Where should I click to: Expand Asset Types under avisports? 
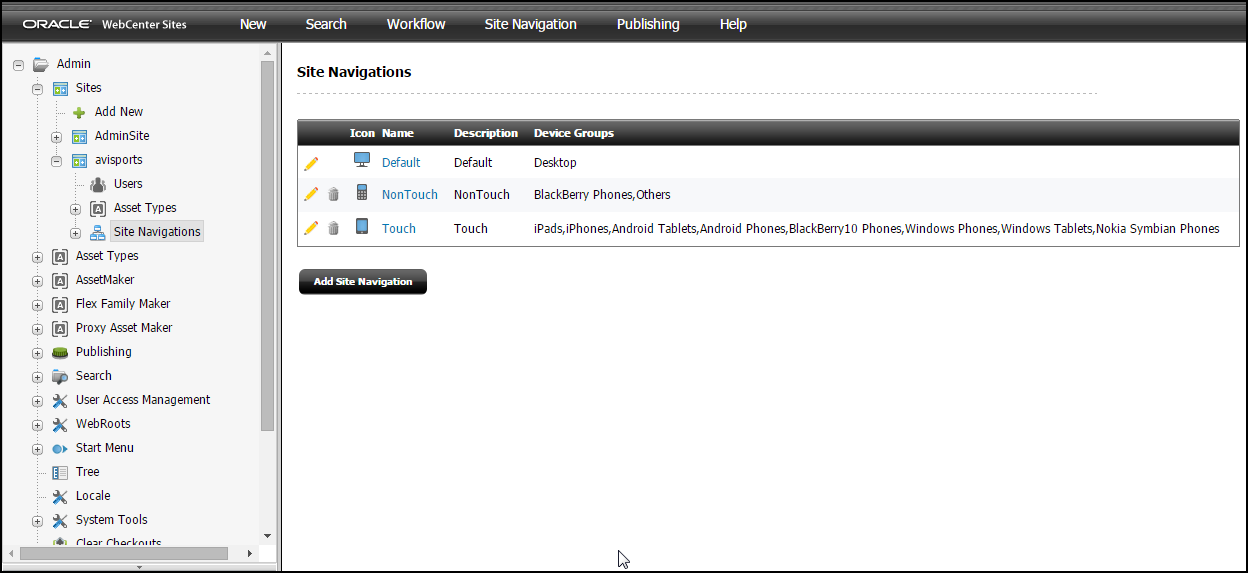(x=75, y=209)
